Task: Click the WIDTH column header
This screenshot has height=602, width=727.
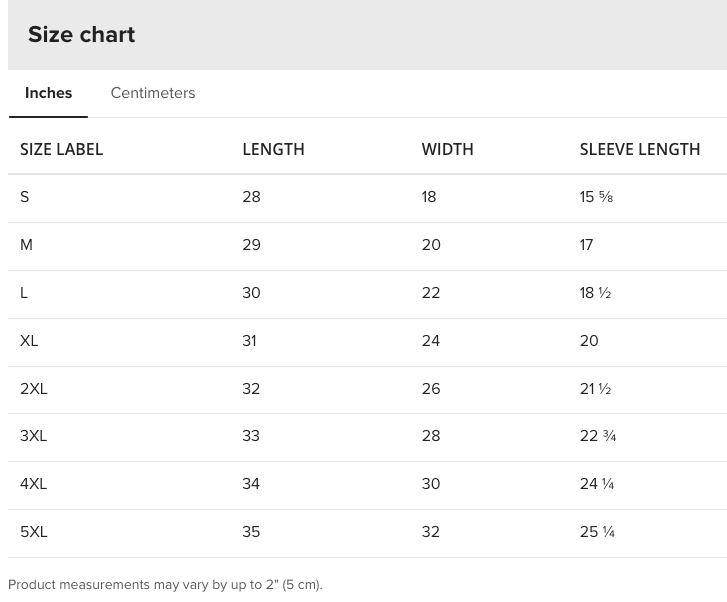Action: pos(447,149)
